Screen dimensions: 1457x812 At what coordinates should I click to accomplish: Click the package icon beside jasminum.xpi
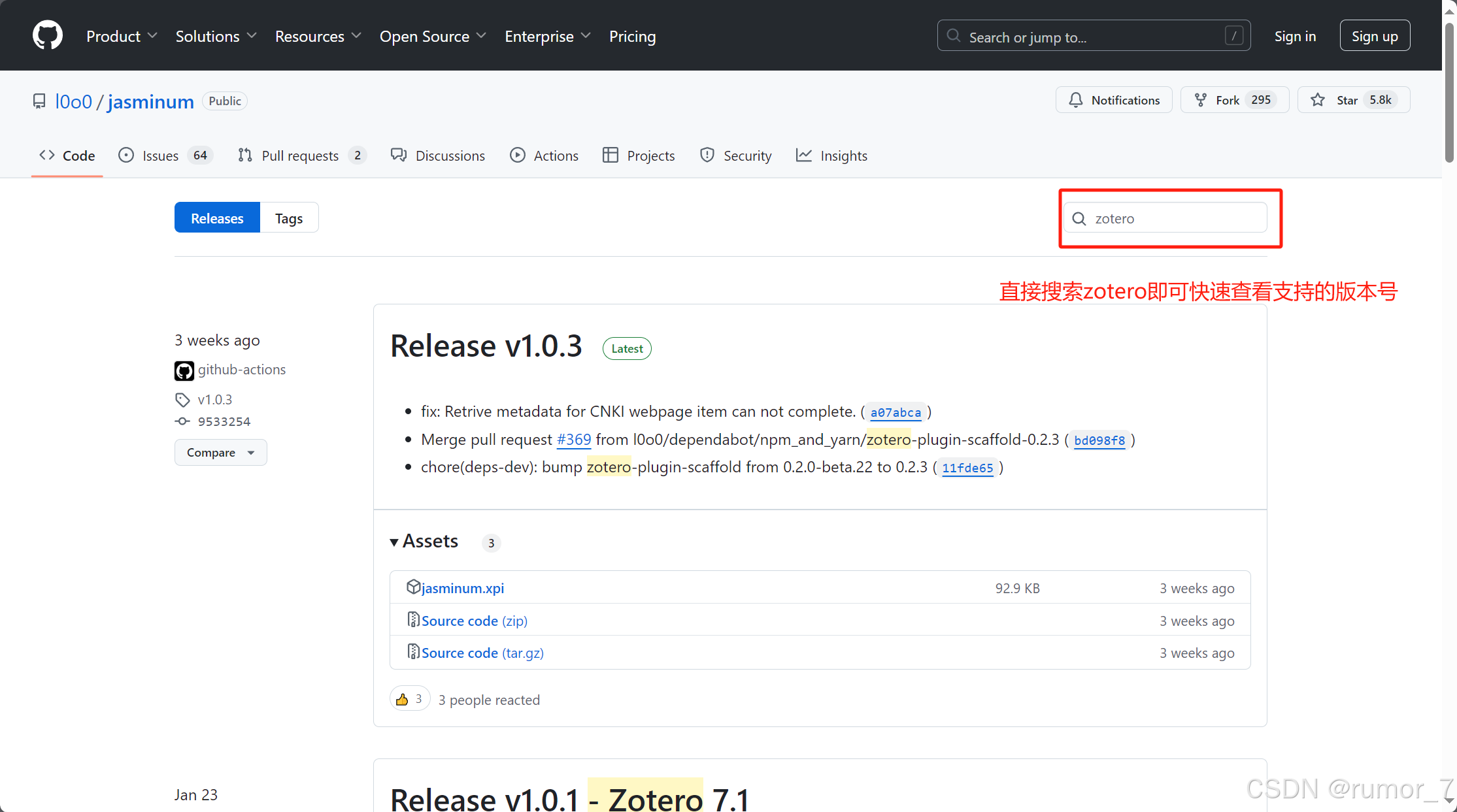pyautogui.click(x=413, y=587)
